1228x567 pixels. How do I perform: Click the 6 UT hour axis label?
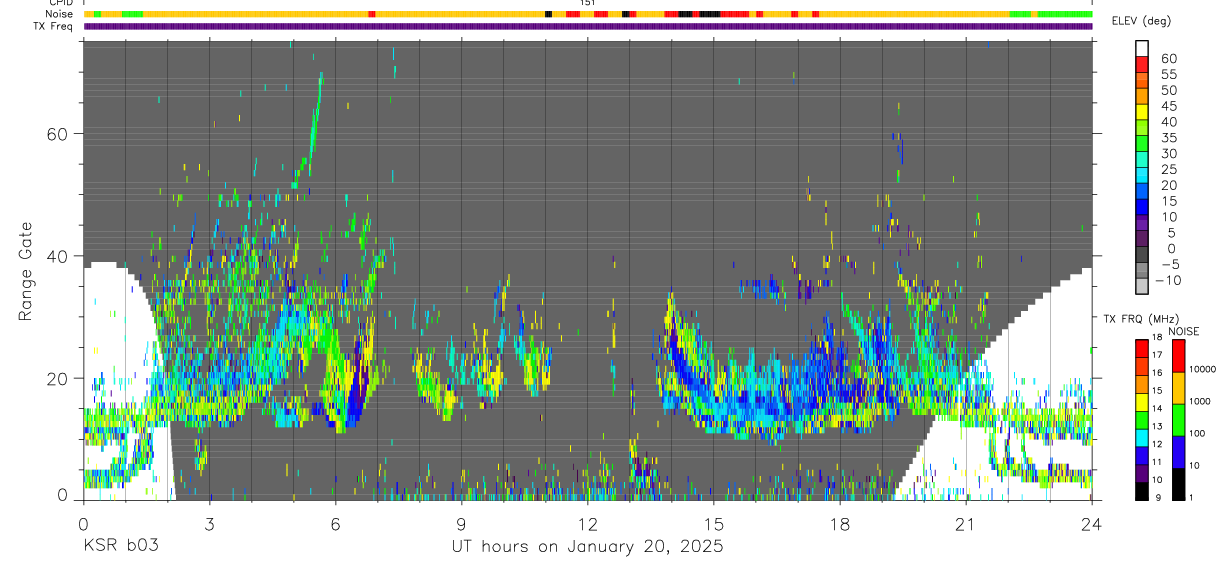(335, 523)
